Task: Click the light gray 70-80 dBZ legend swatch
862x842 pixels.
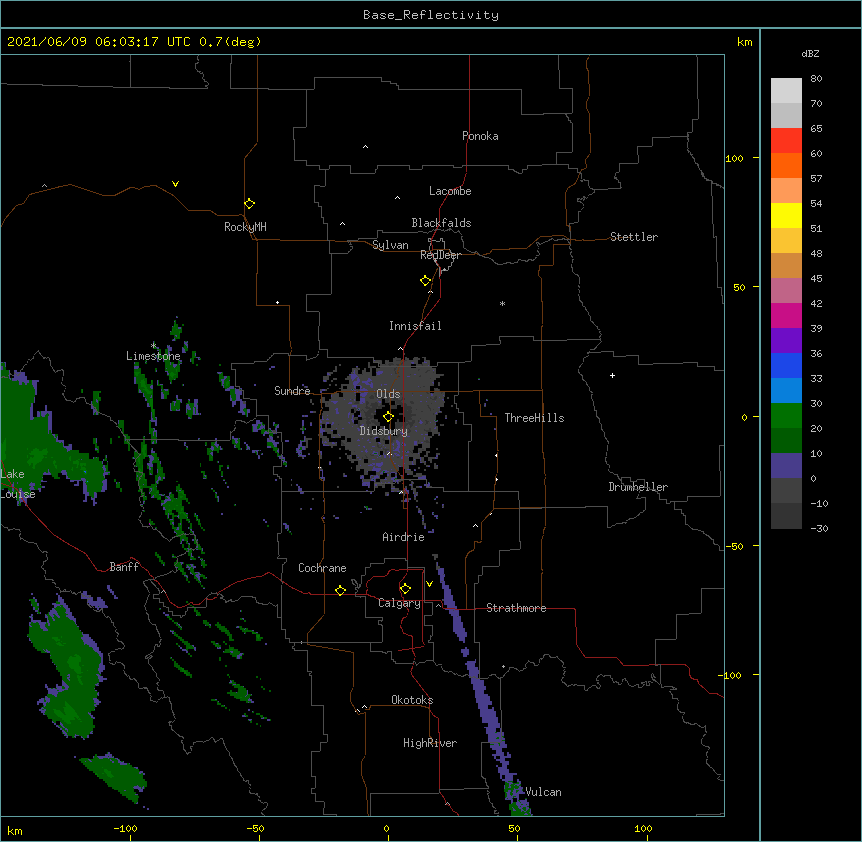Action: tap(786, 91)
